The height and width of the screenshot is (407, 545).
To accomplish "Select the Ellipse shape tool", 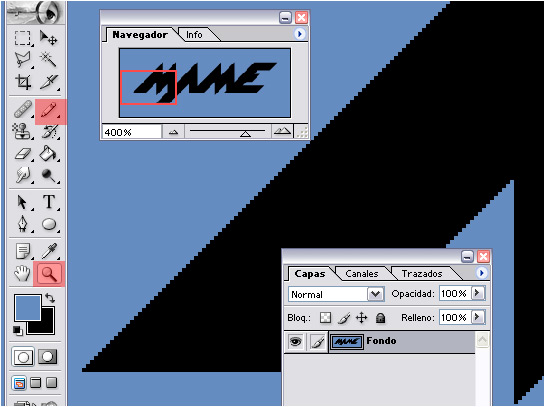I will point(49,224).
